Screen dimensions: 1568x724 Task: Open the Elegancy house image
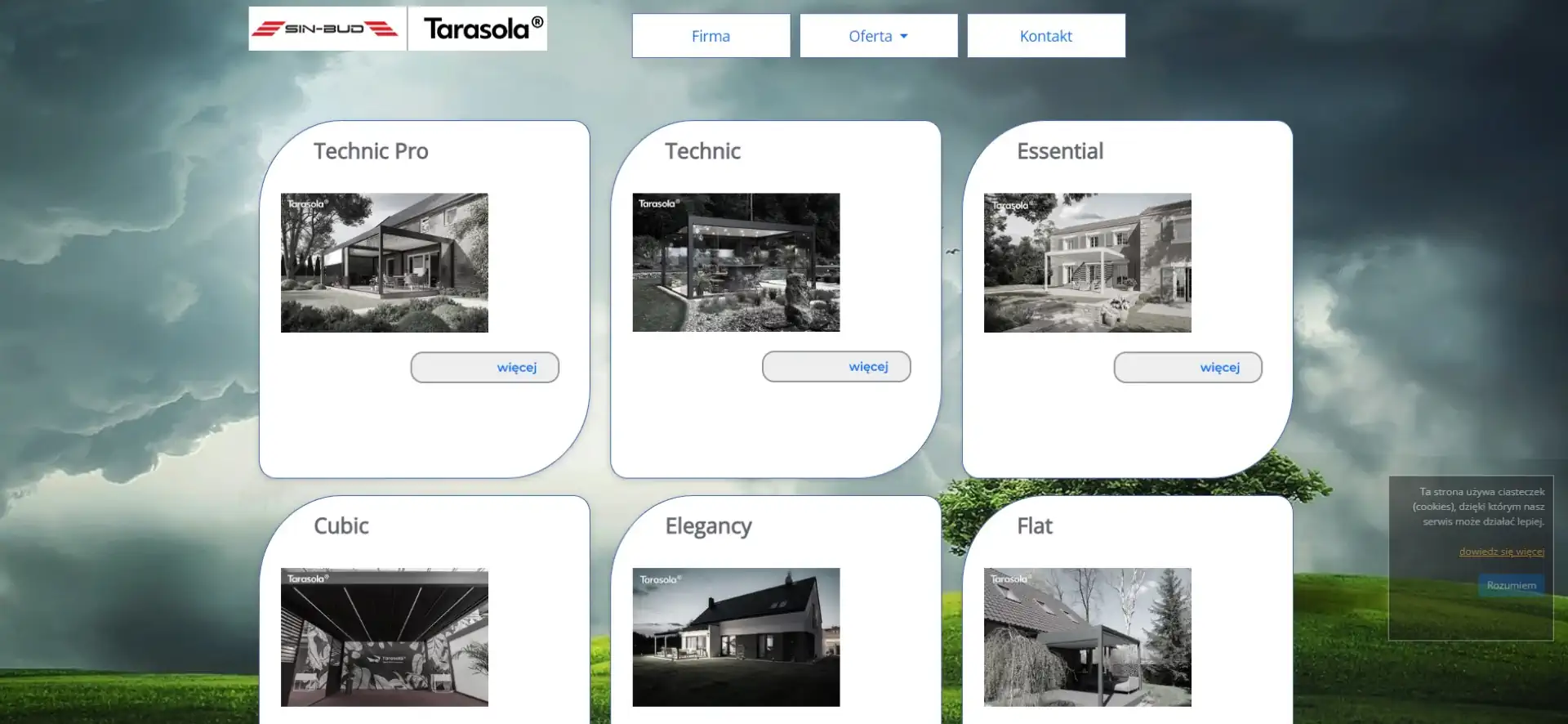735,637
